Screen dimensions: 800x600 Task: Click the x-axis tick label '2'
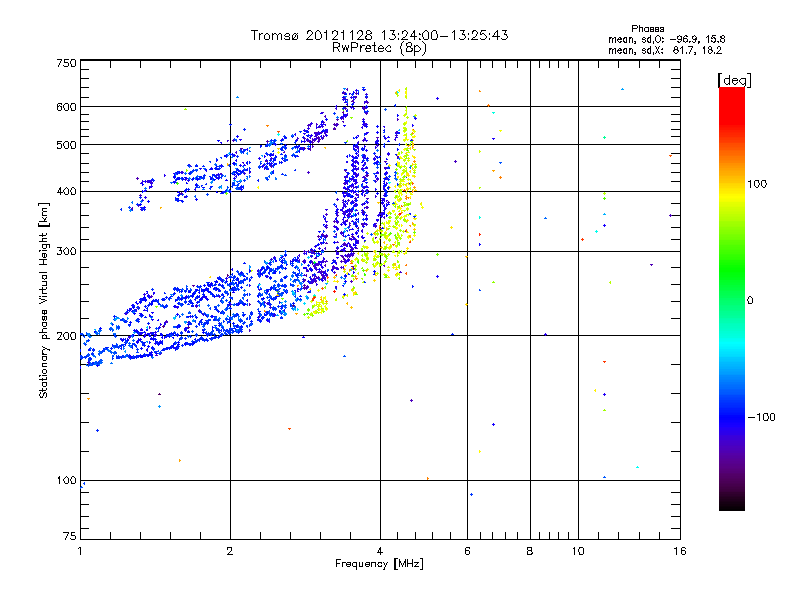230,551
